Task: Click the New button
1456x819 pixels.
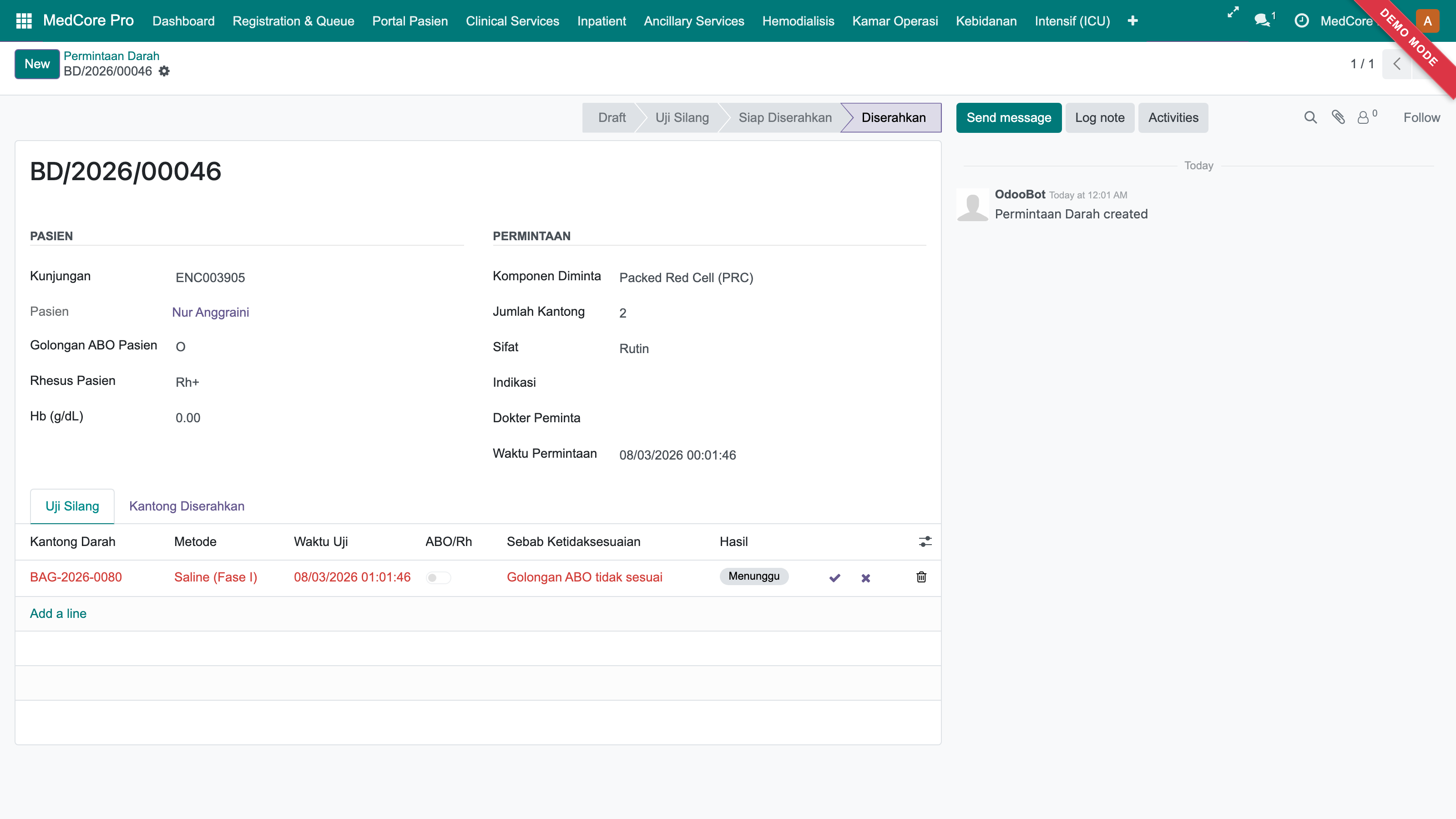Action: click(x=37, y=64)
